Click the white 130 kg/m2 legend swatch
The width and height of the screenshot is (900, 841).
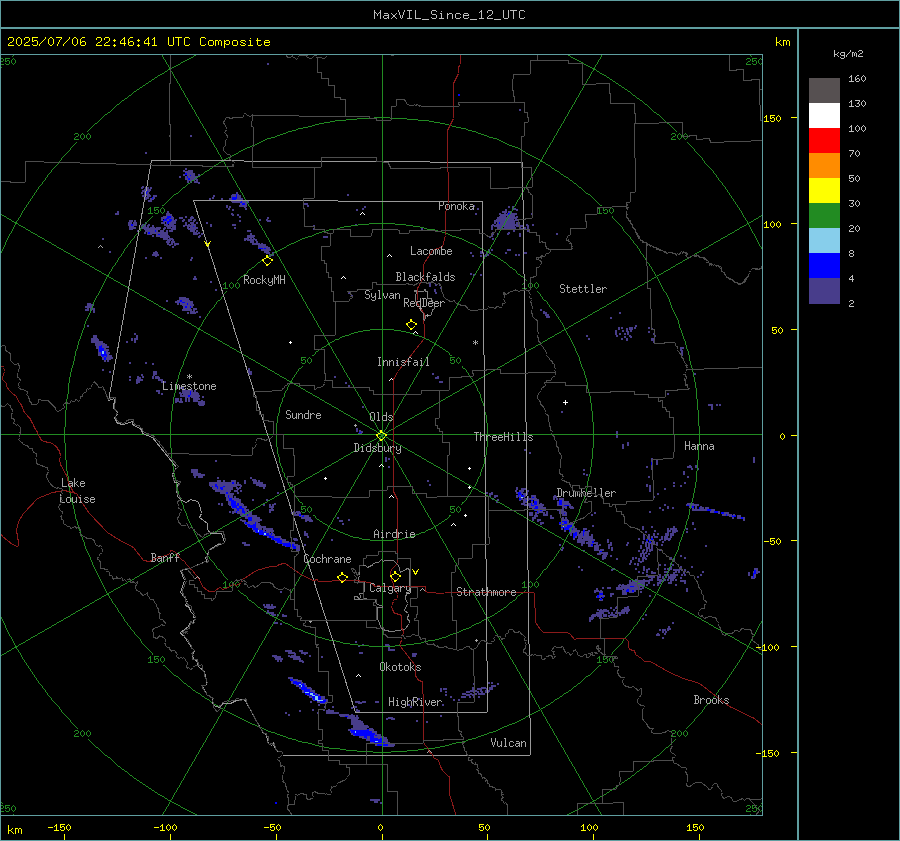824,115
